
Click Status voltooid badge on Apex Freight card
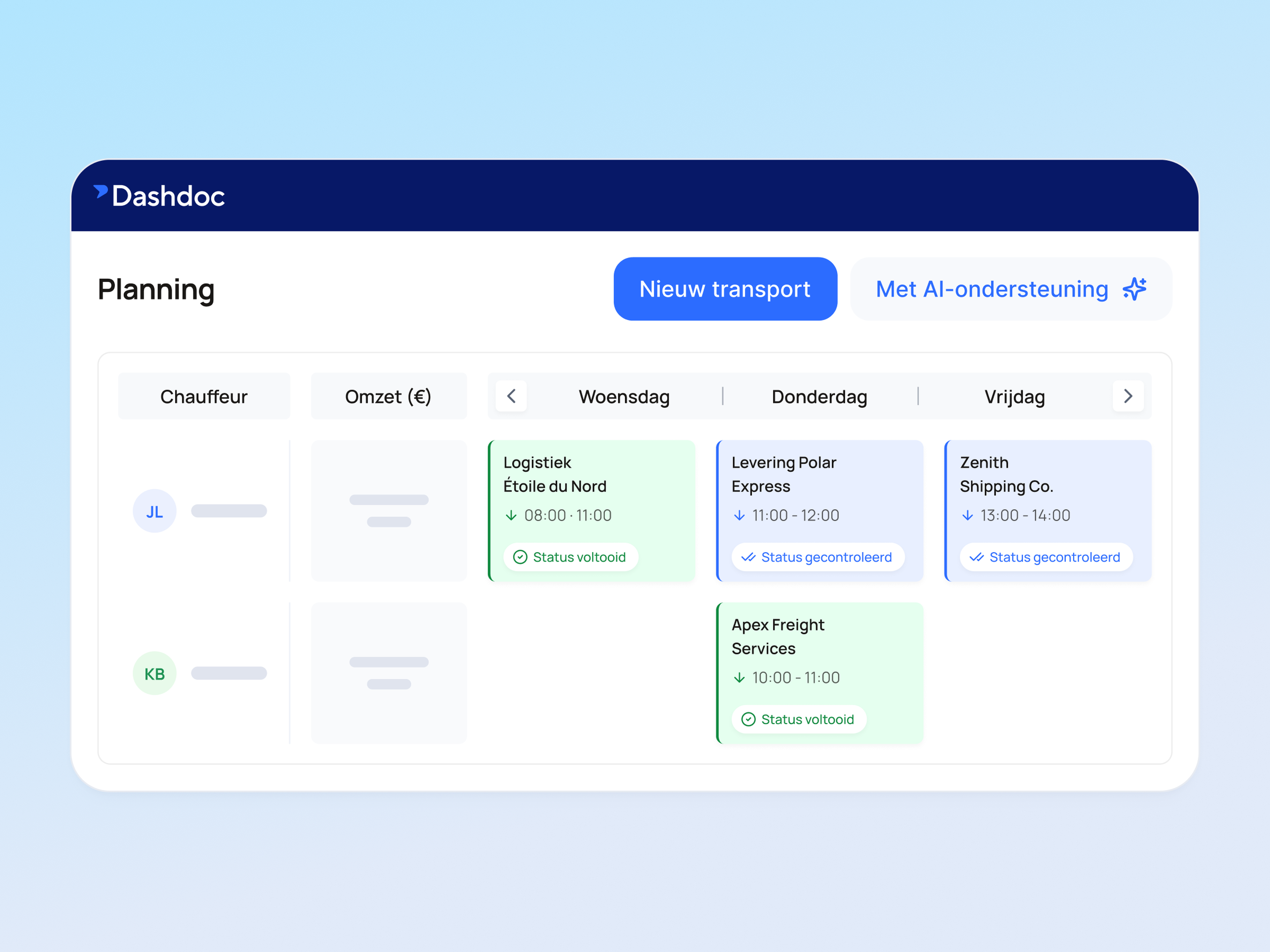pyautogui.click(x=799, y=719)
